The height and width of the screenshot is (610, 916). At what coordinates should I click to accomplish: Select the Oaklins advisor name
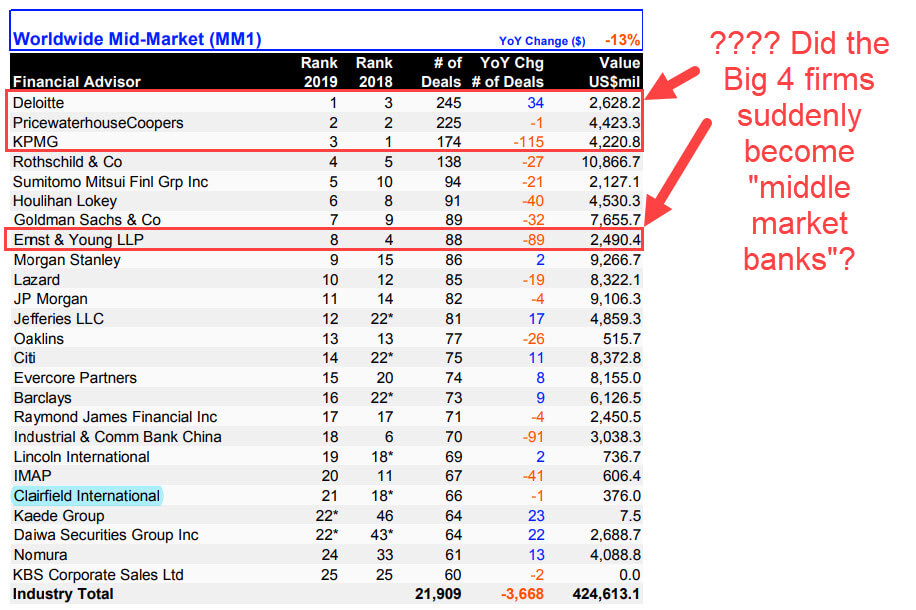pyautogui.click(x=39, y=339)
